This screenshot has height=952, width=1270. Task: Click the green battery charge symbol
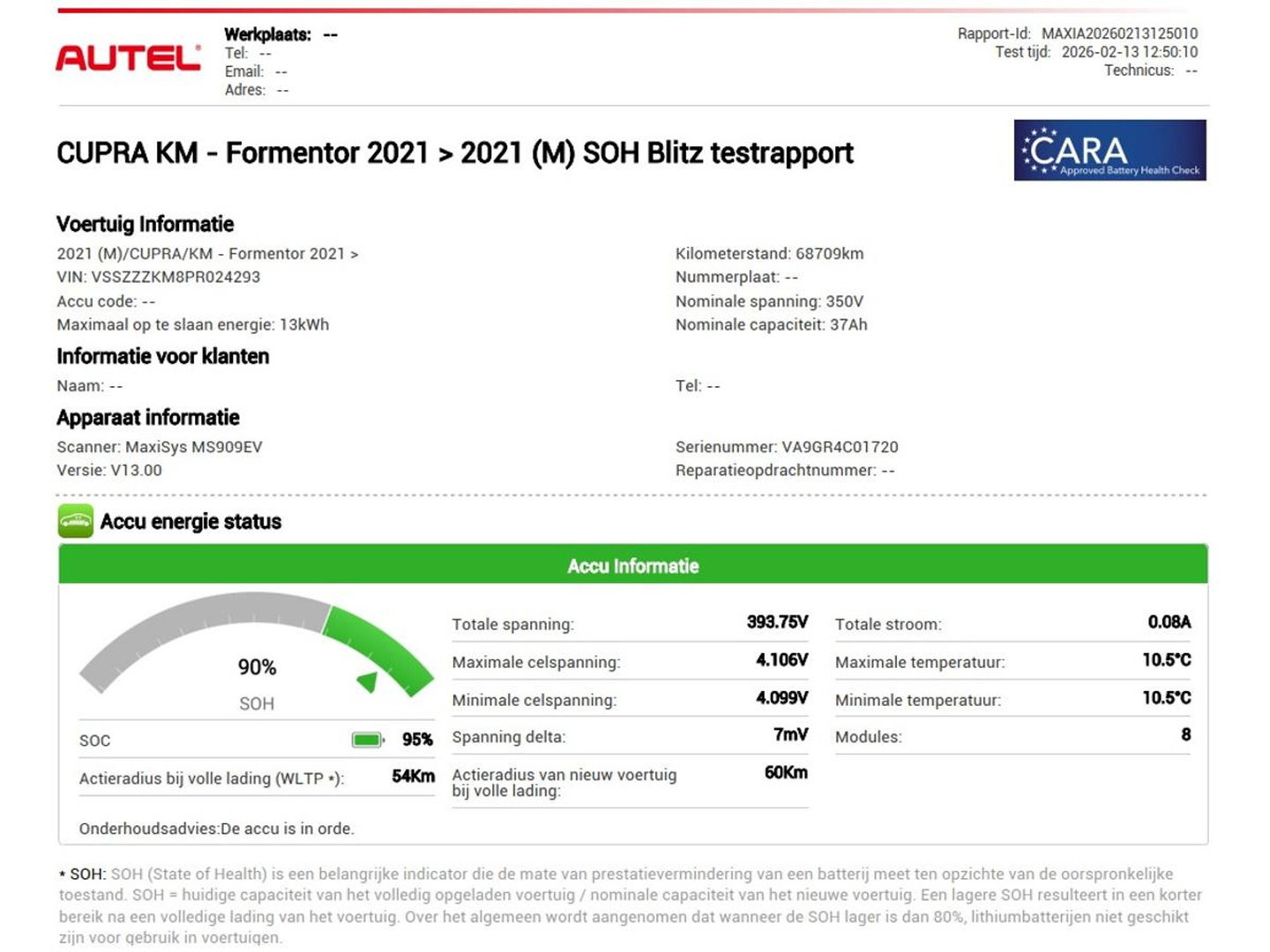pyautogui.click(x=365, y=740)
